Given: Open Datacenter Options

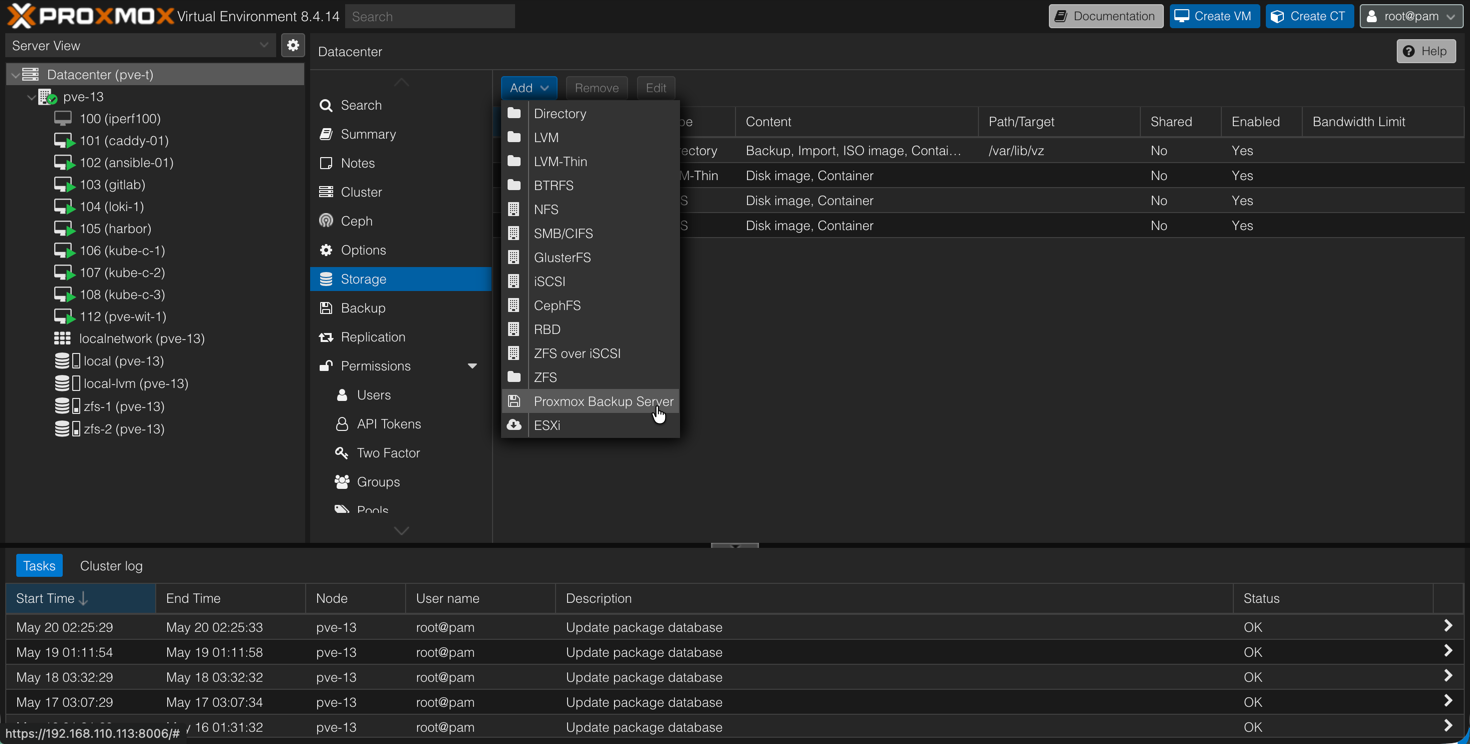Looking at the screenshot, I should point(401,250).
